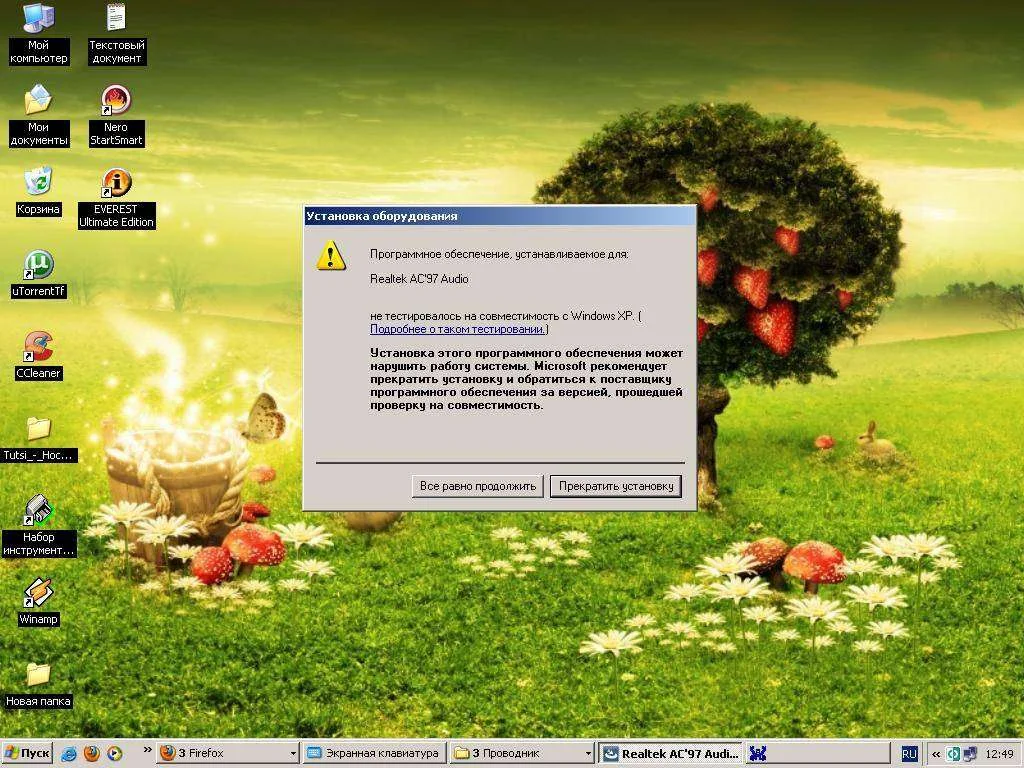1024x768 pixels.
Task: Open Подробнее о таком тестировании link
Action: coord(457,329)
